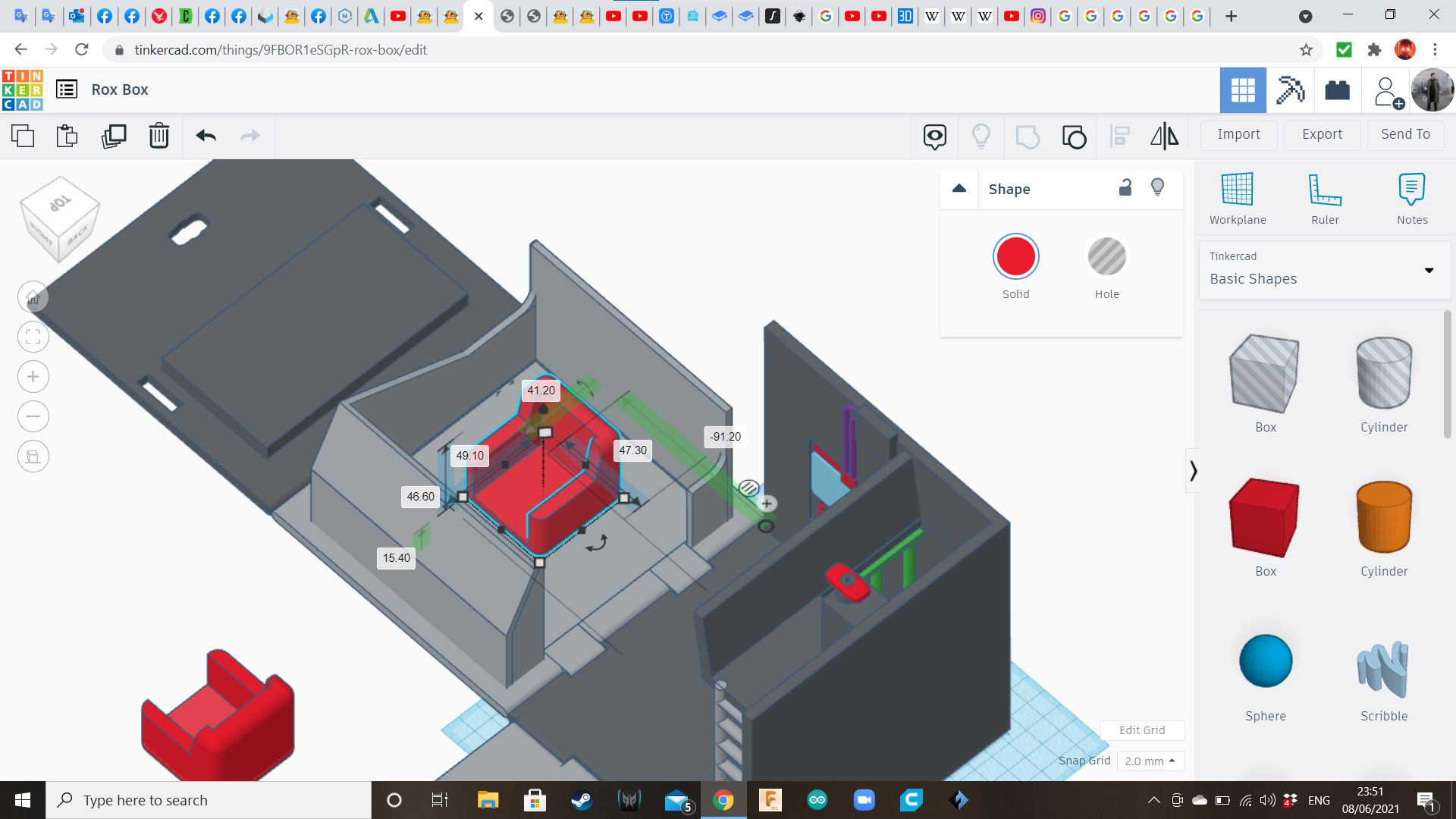The image size is (1456, 819).
Task: Toggle shape visibility lightbulb in panel
Action: (1157, 188)
